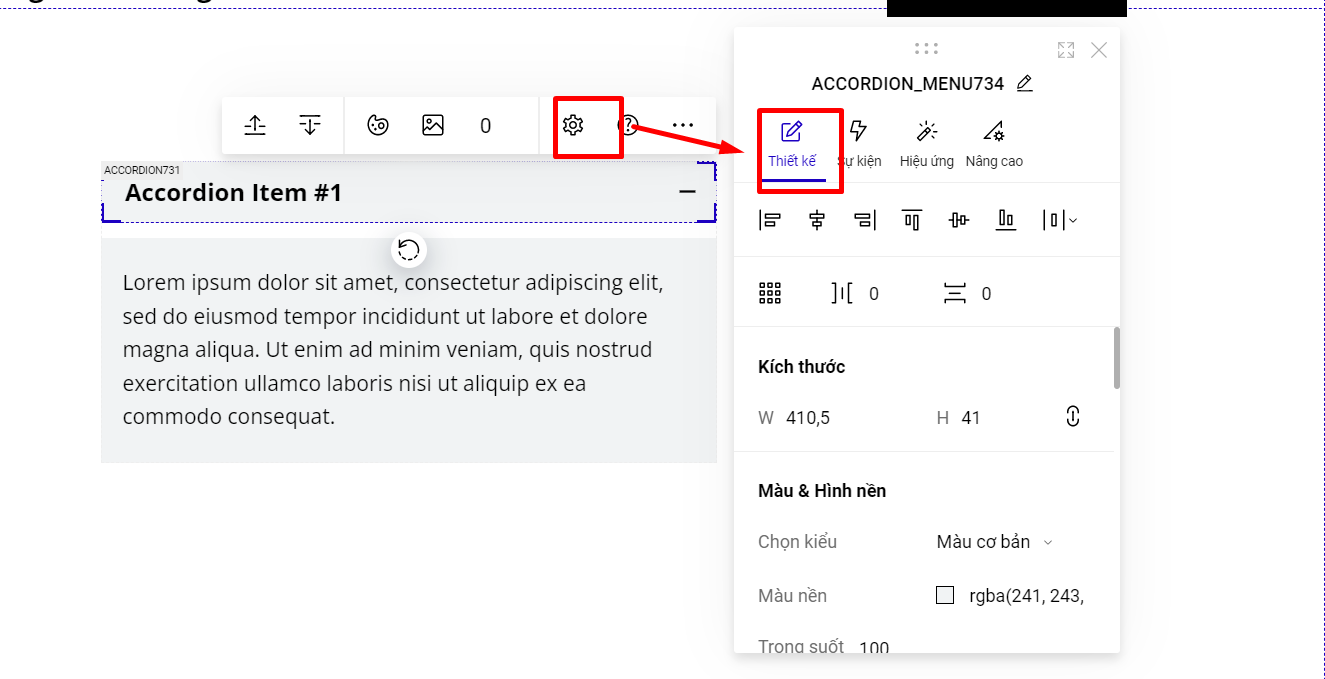Collapse Accordion Item #1 with minus icon
Screen dimensions: 1325x679
pos(687,191)
